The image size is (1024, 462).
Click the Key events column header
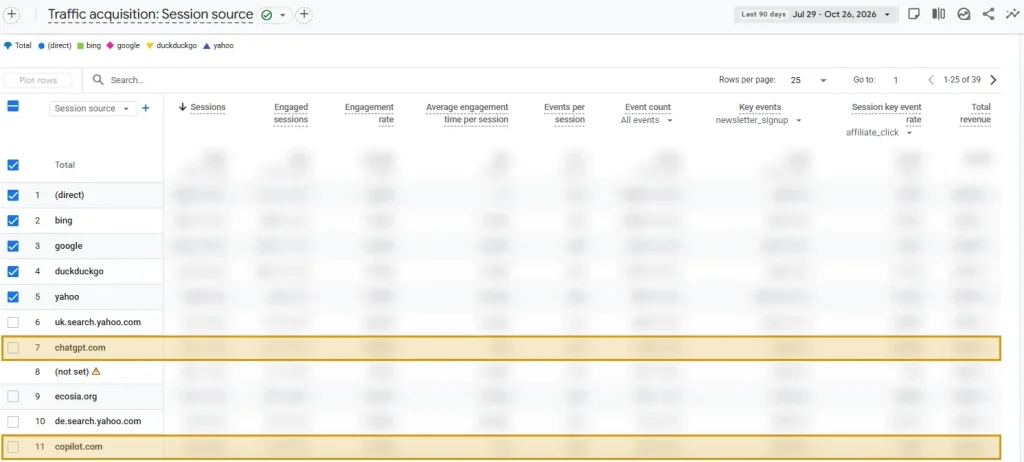(x=760, y=107)
